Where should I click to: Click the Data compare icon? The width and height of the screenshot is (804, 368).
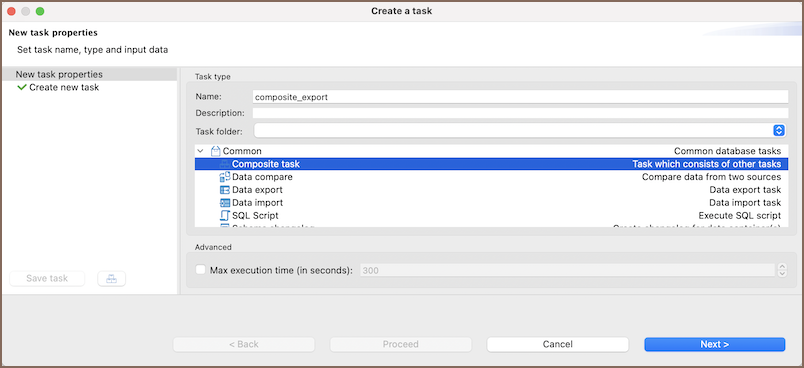225,177
